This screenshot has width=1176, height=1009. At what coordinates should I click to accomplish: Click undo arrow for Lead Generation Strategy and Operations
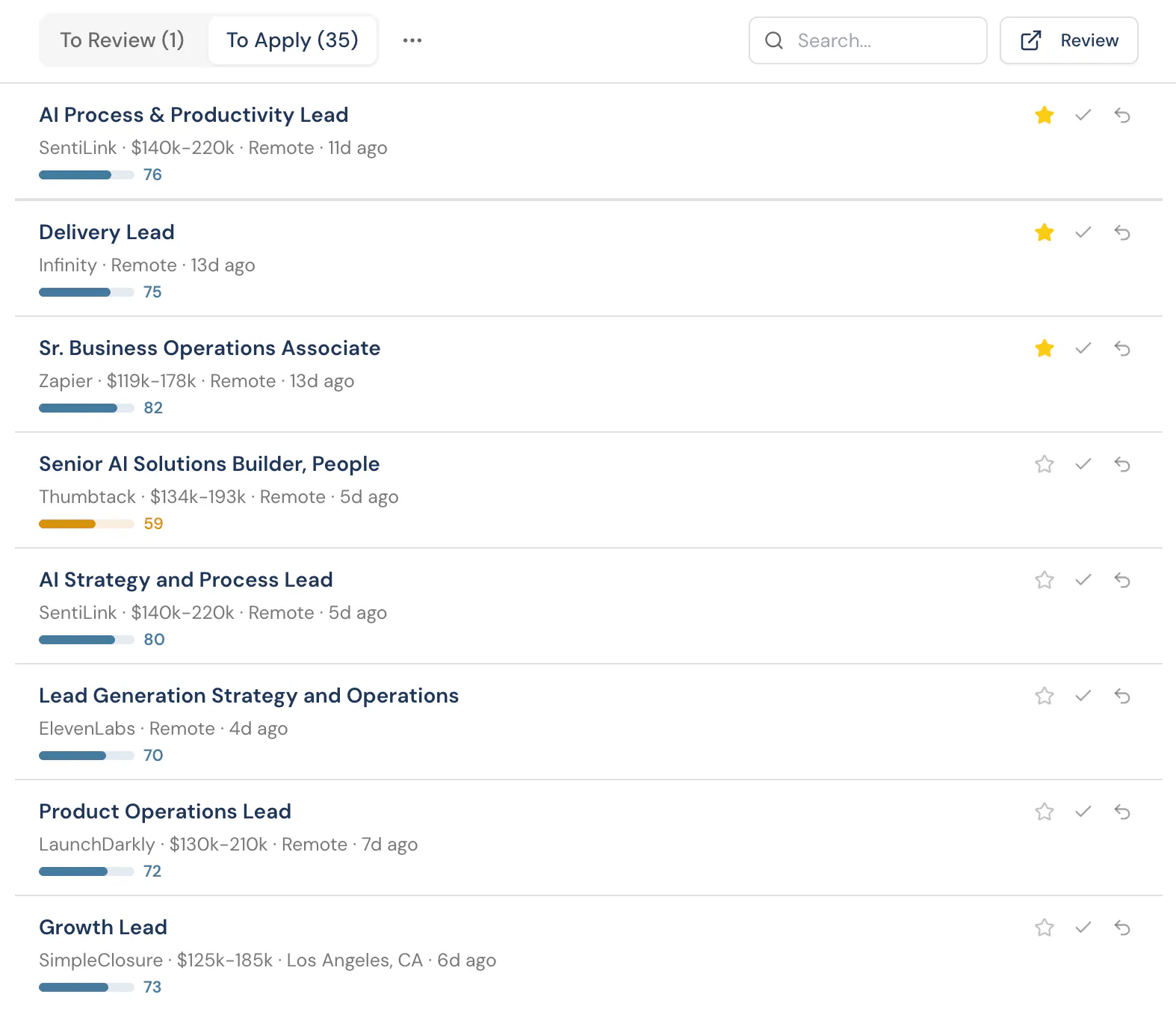(1122, 696)
